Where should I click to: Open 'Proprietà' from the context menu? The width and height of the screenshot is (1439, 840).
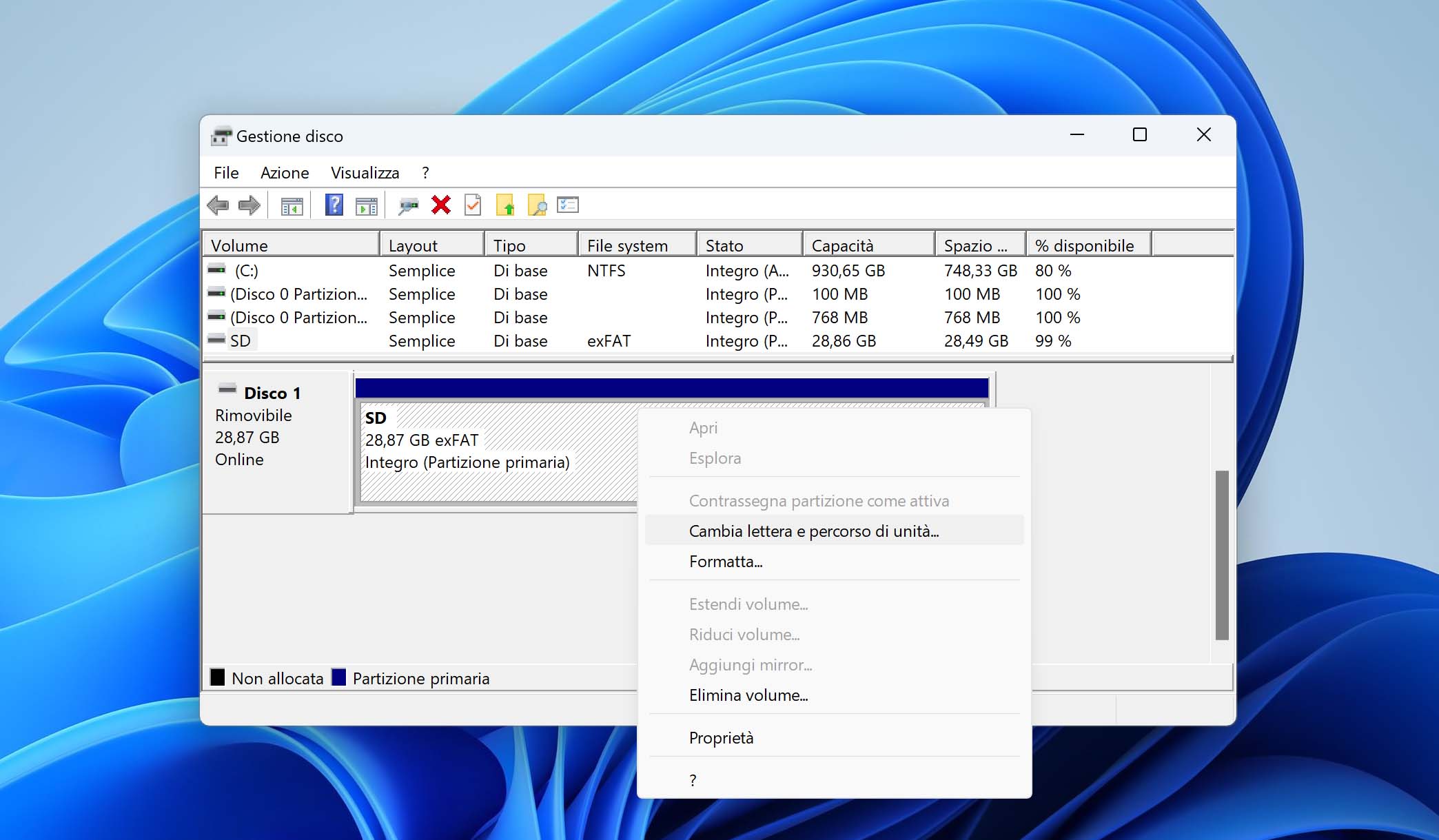pos(721,738)
